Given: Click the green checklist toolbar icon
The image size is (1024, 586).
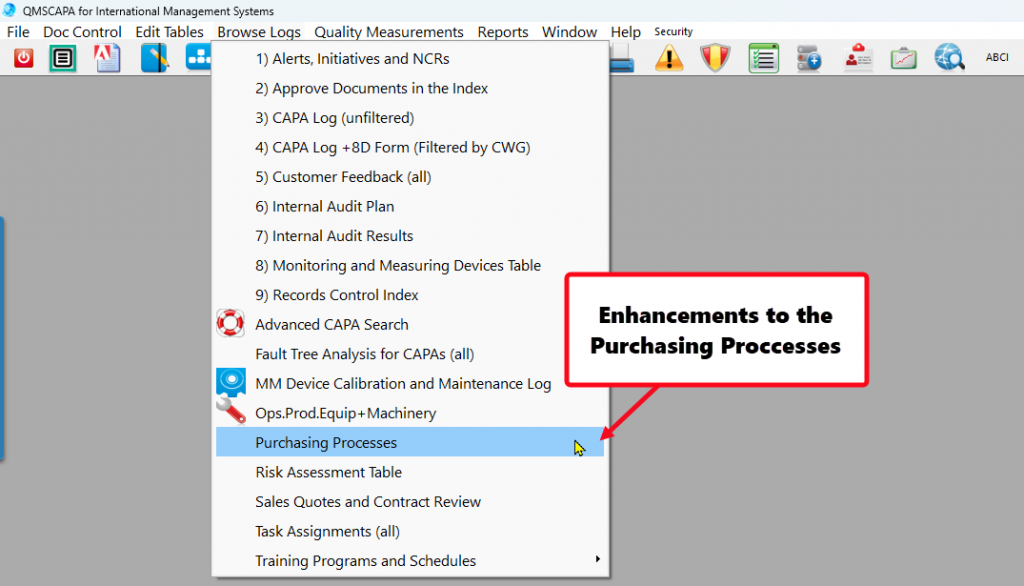Looking at the screenshot, I should [764, 58].
